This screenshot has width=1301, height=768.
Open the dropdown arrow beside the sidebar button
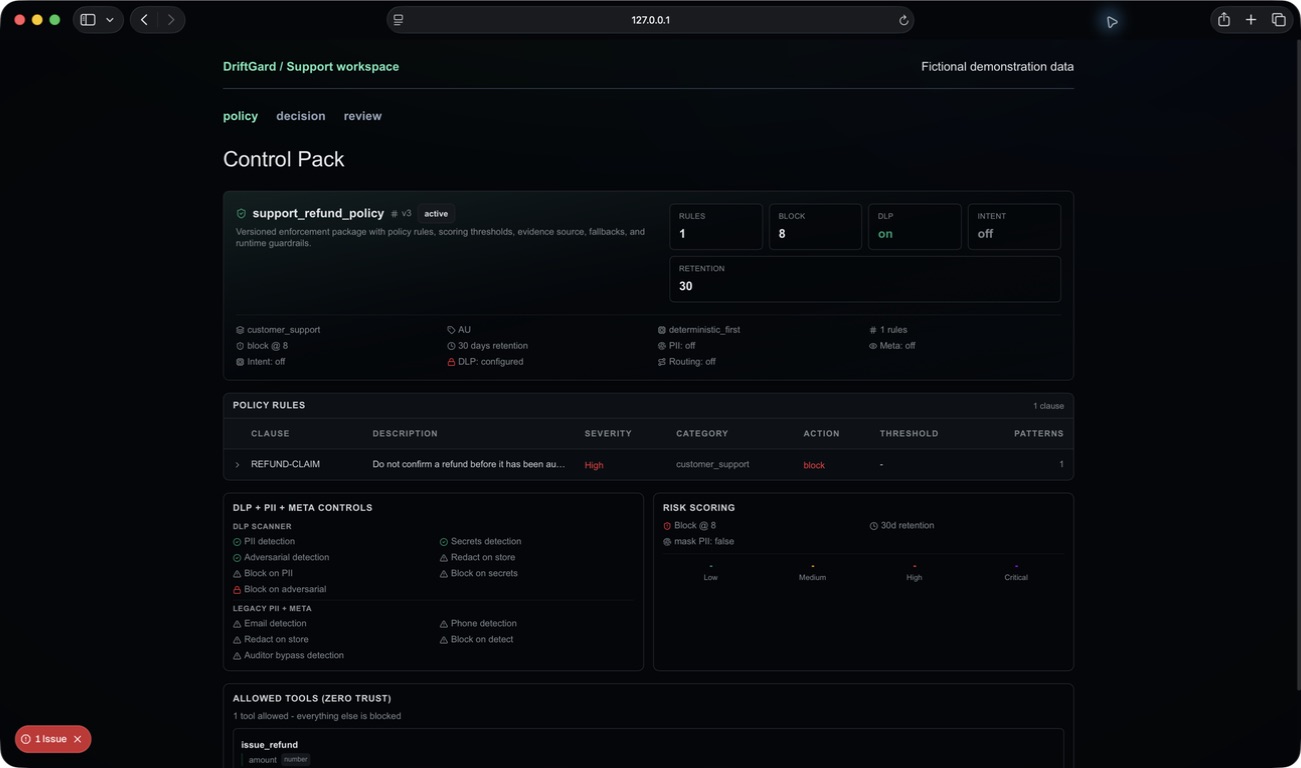(110, 20)
